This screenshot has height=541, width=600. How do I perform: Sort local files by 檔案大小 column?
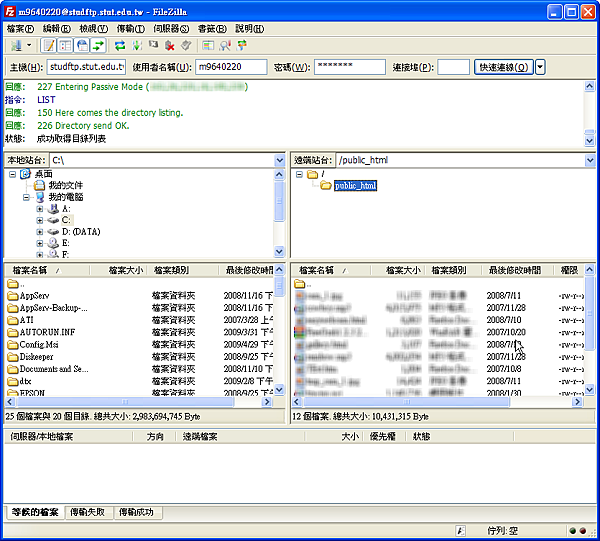[x=118, y=270]
